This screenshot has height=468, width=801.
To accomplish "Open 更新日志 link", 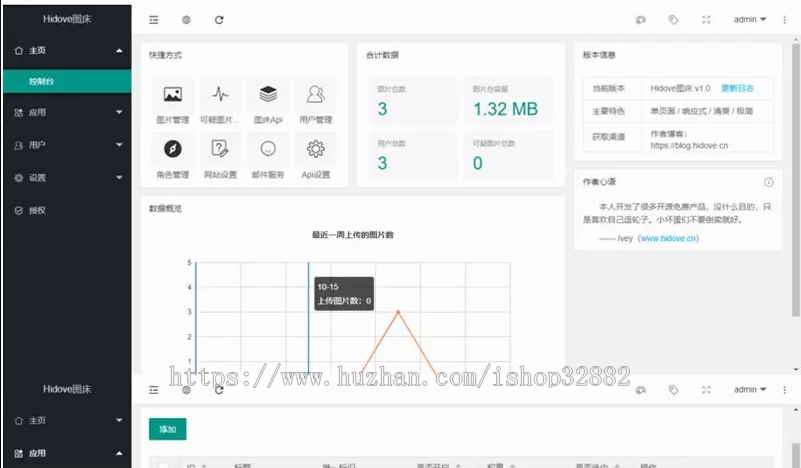I will click(x=737, y=88).
